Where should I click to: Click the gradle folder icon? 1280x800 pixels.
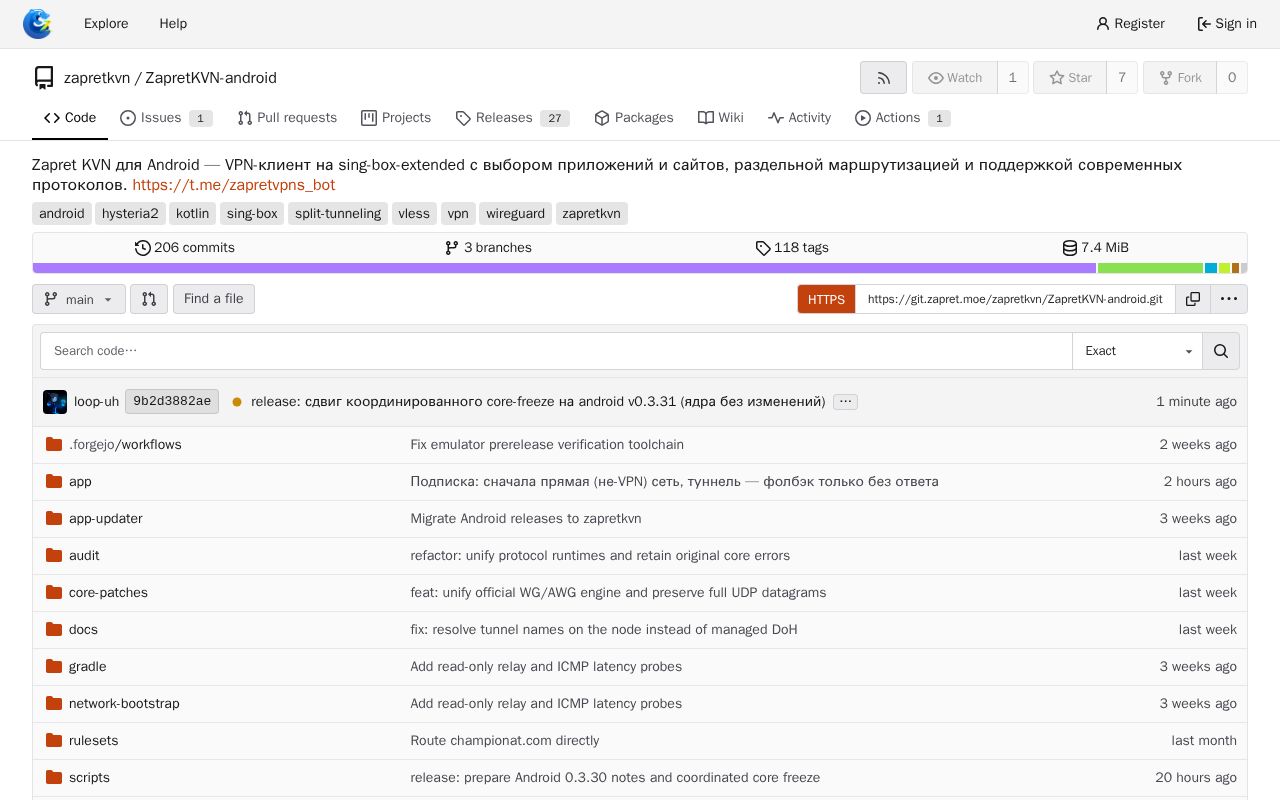54,666
